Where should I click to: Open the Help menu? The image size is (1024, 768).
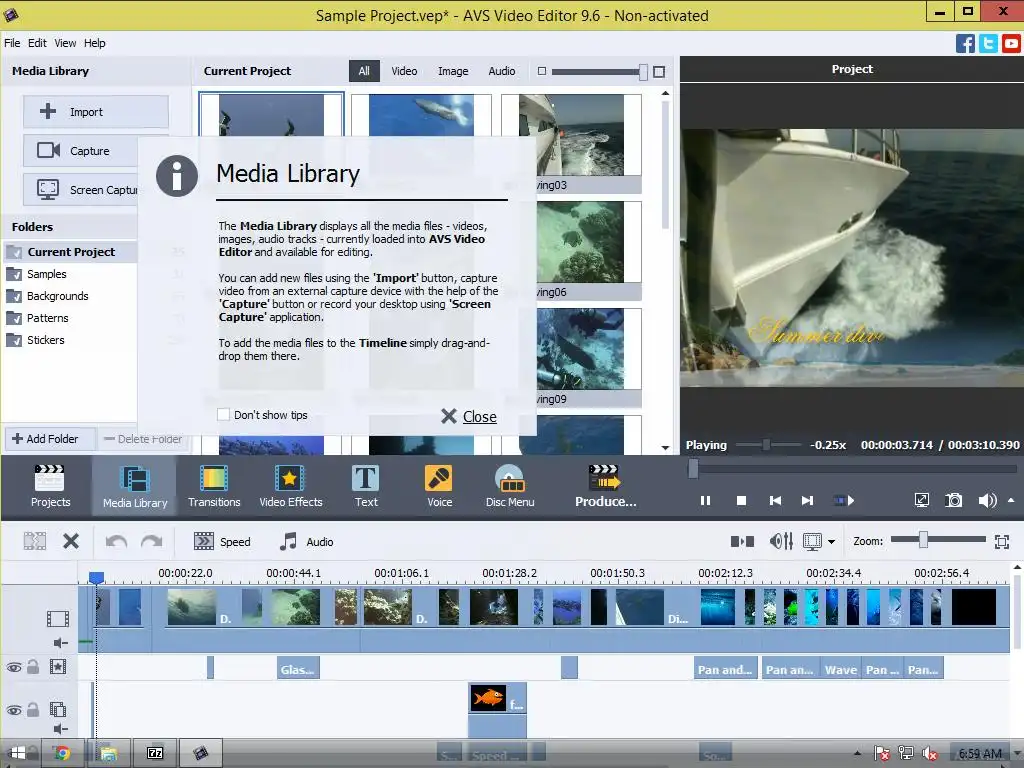(x=95, y=43)
